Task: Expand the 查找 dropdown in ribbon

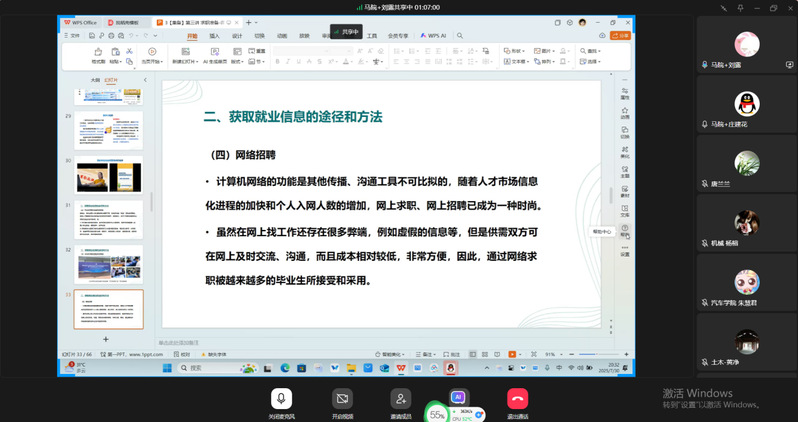Action: 591,51
